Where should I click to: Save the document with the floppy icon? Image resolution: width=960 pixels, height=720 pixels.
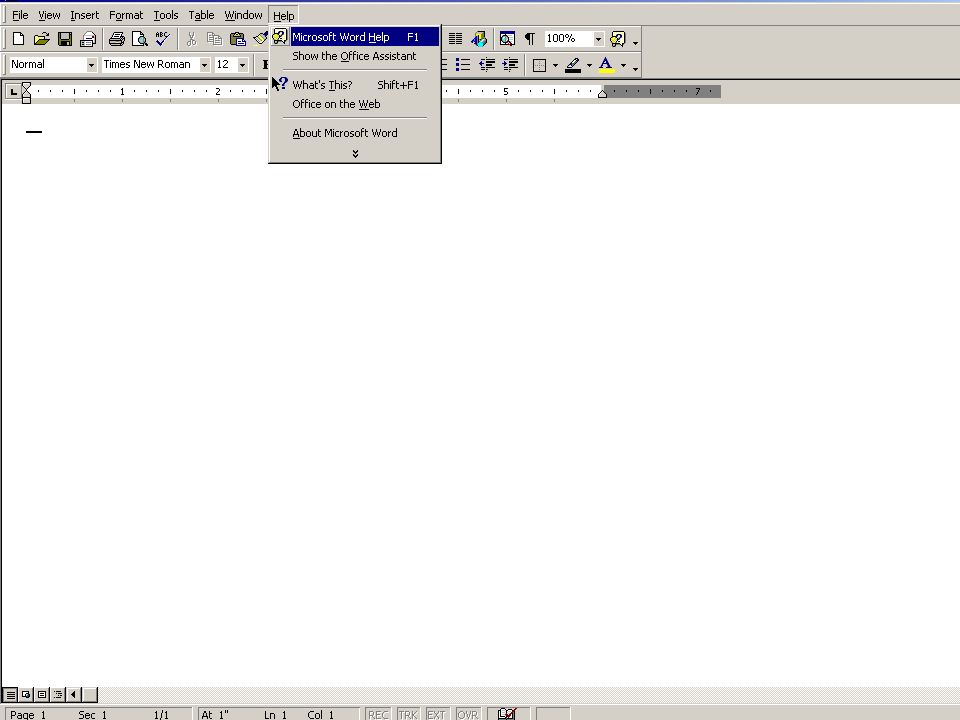pos(64,39)
